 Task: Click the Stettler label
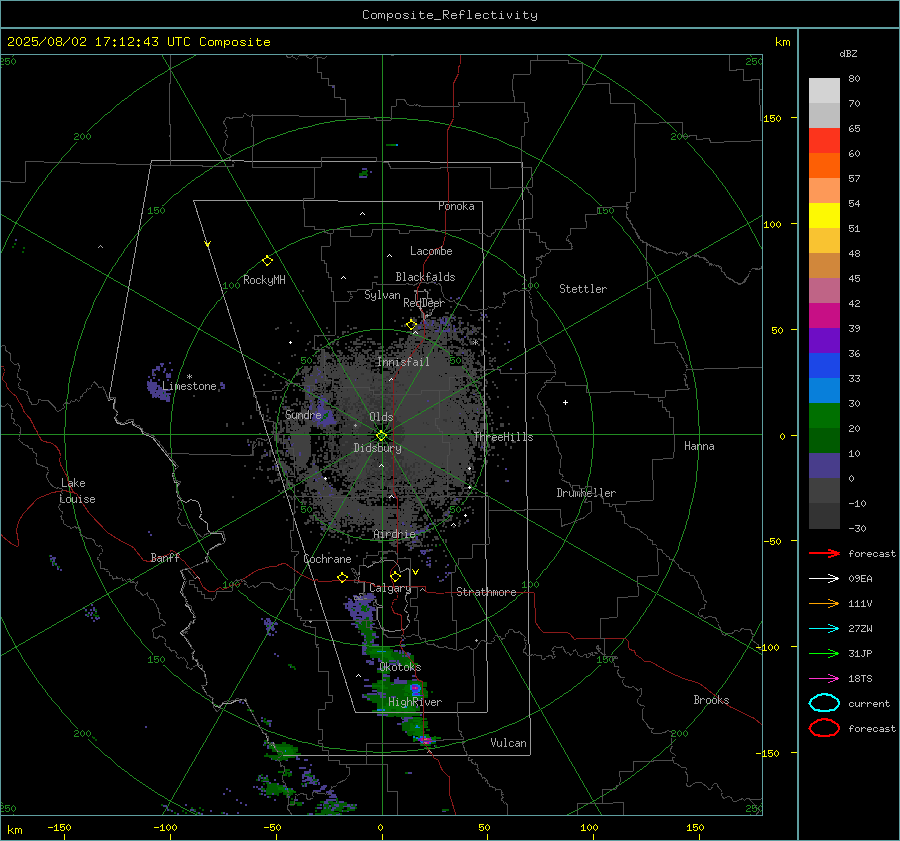(x=583, y=289)
